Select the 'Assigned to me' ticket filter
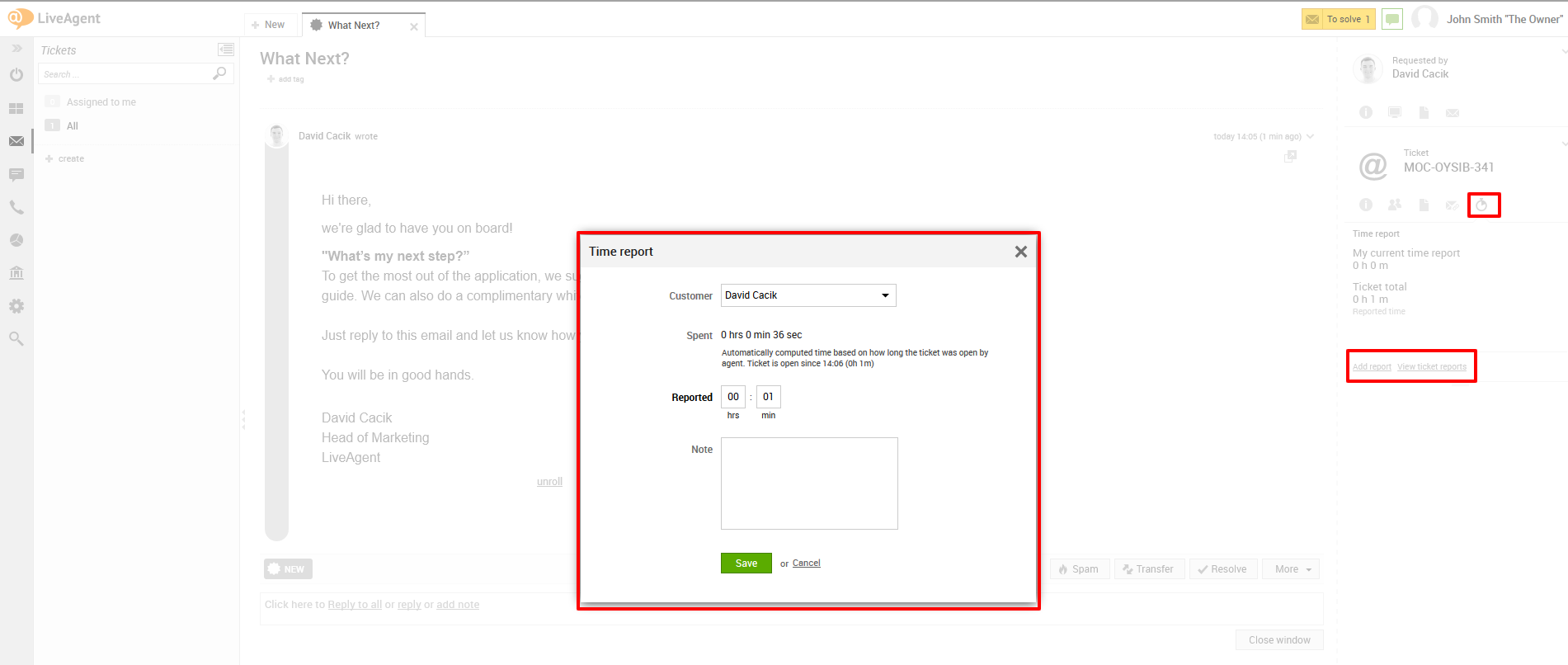 coord(101,102)
